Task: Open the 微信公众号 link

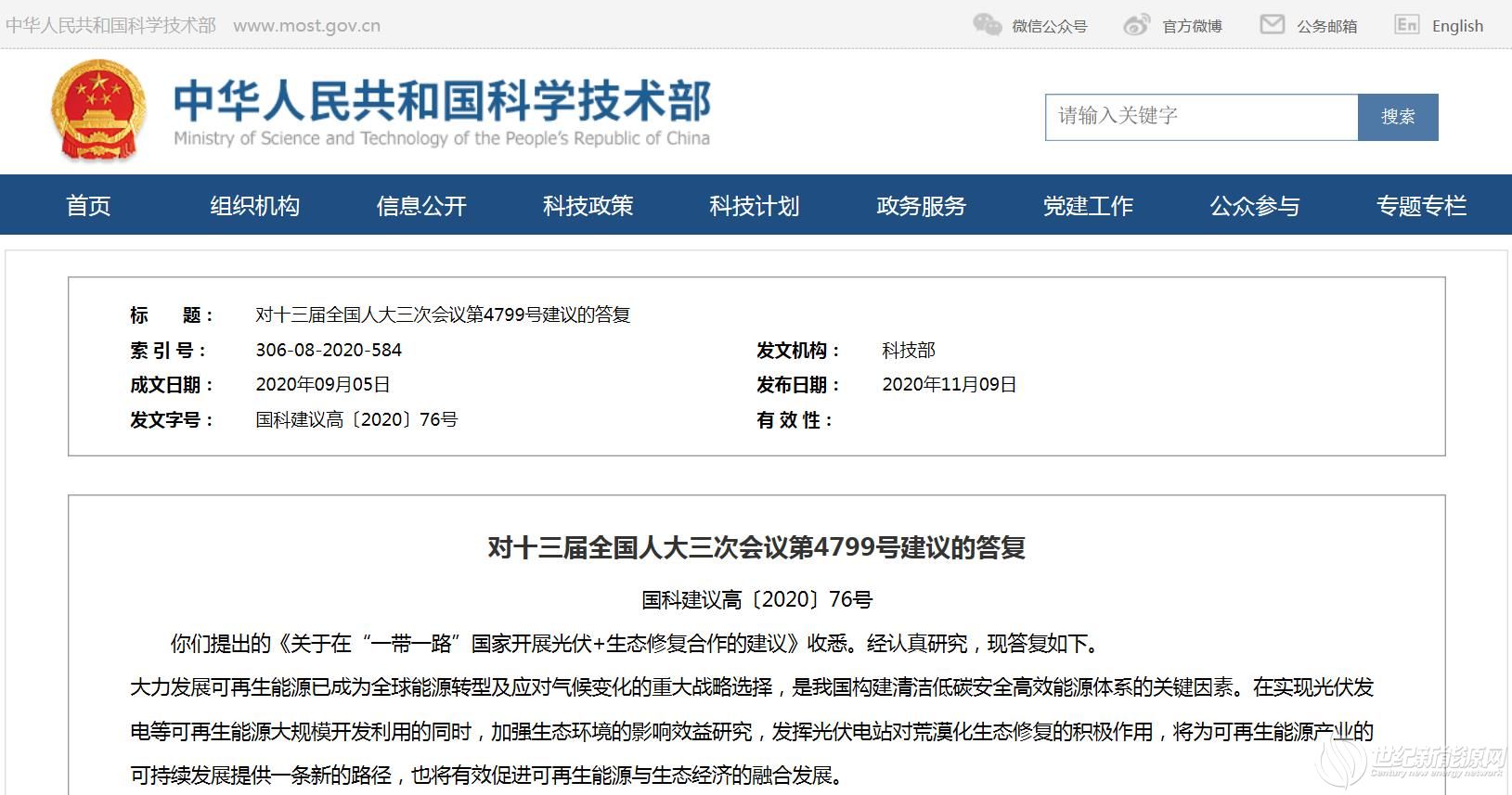Action: 1049,26
